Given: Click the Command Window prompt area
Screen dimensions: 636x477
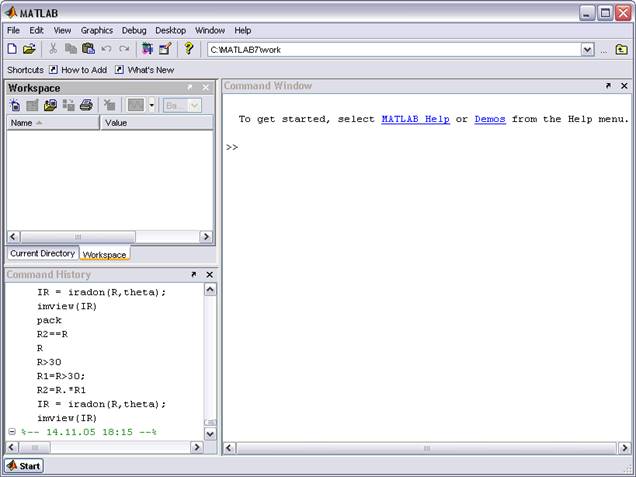Looking at the screenshot, I should [232, 147].
